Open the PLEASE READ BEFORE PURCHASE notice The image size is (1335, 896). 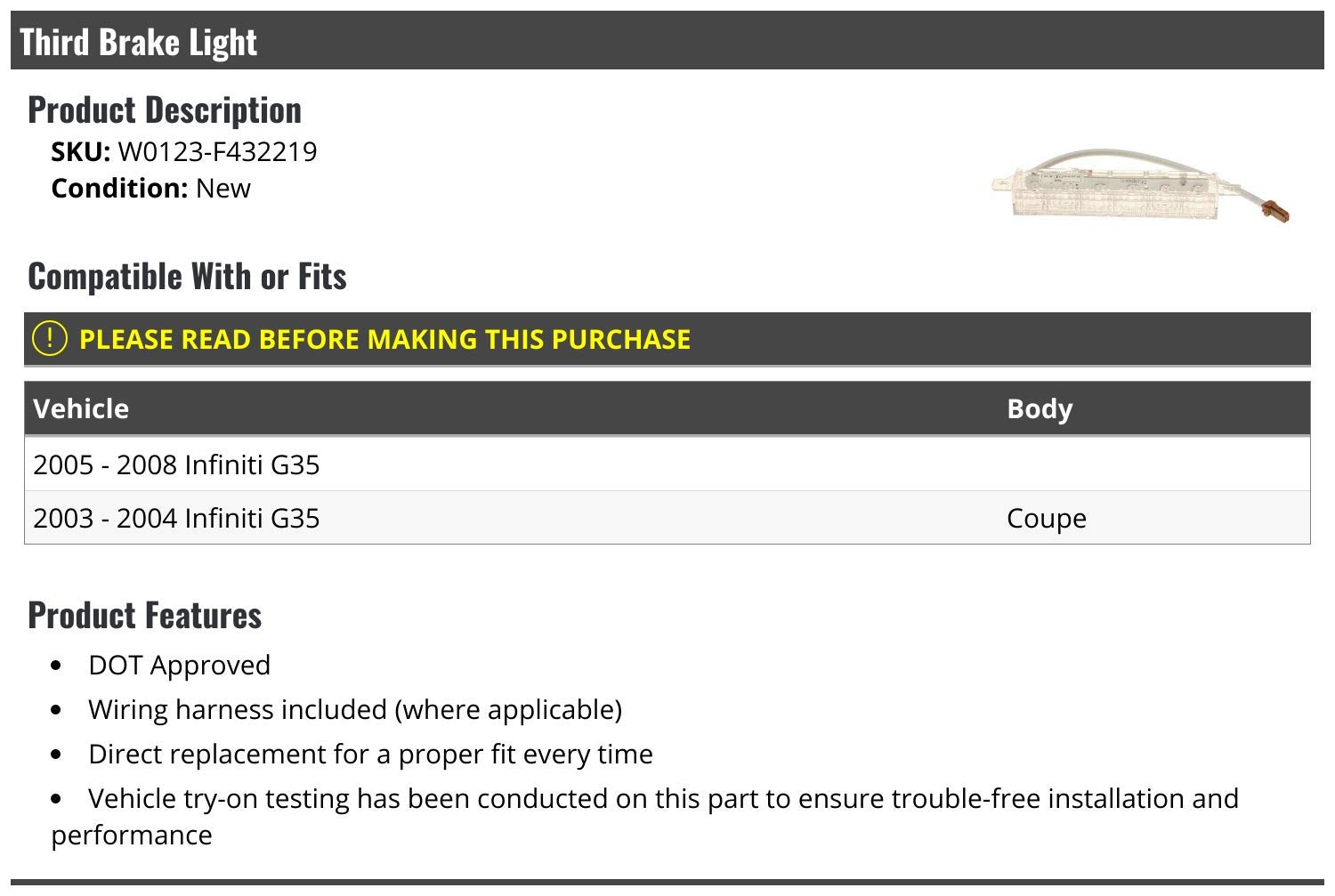point(384,339)
